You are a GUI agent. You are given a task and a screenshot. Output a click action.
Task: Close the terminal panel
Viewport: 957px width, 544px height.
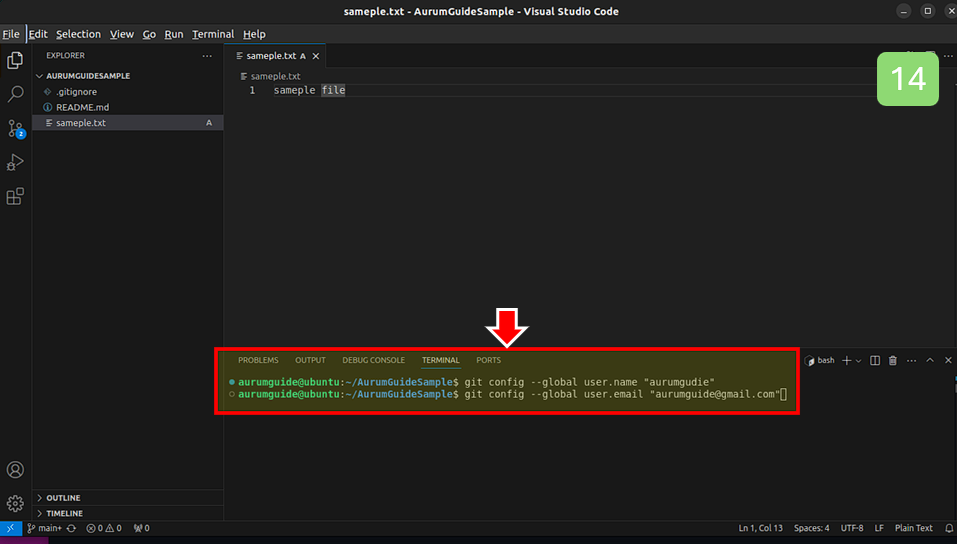[948, 360]
